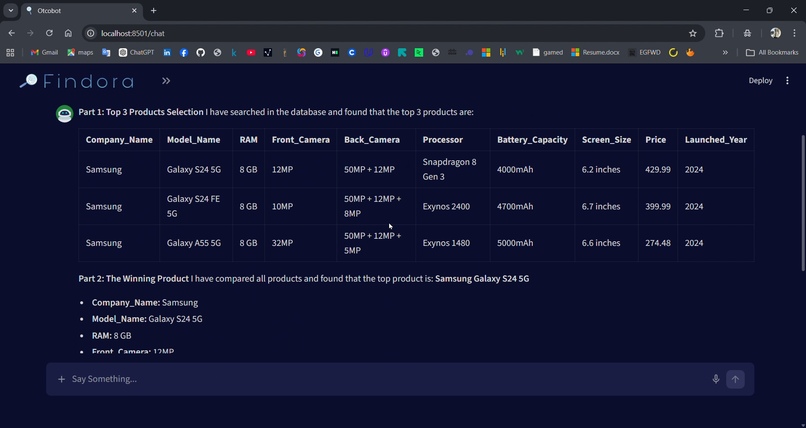
Task: Open the All Bookmarks folder
Action: [772, 52]
